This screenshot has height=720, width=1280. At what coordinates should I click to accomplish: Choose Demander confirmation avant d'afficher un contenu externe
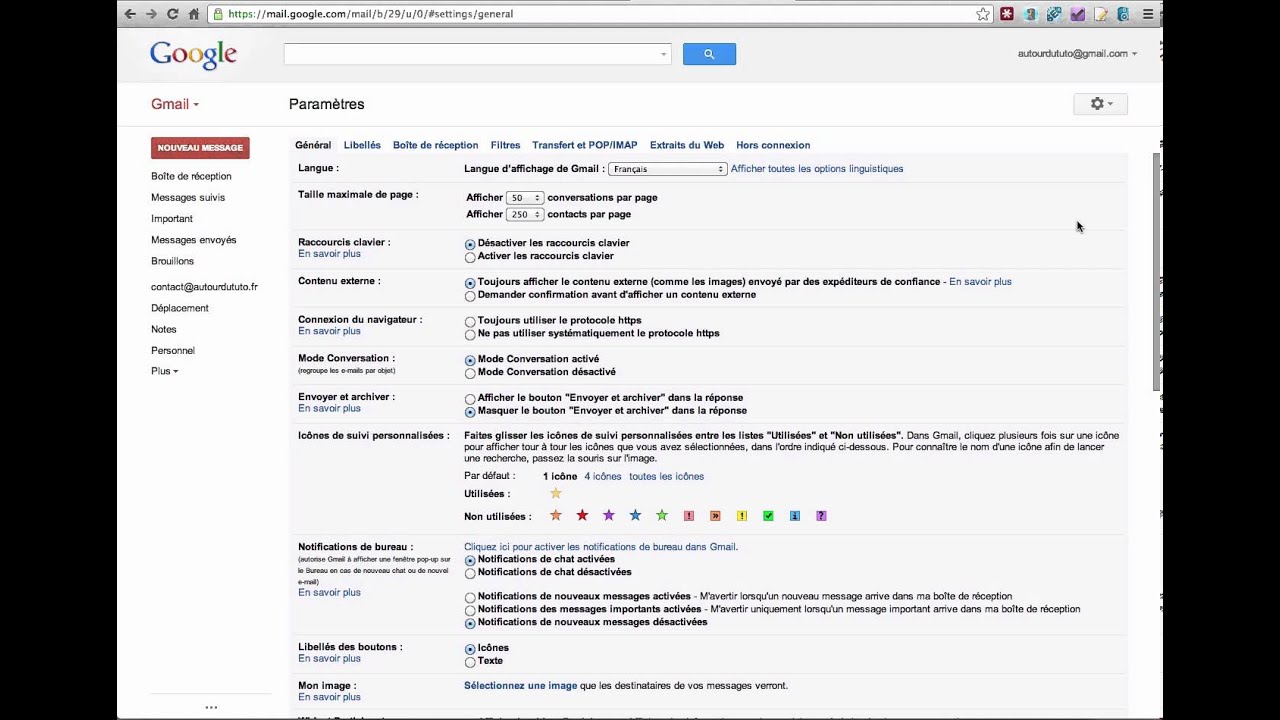pyautogui.click(x=470, y=296)
